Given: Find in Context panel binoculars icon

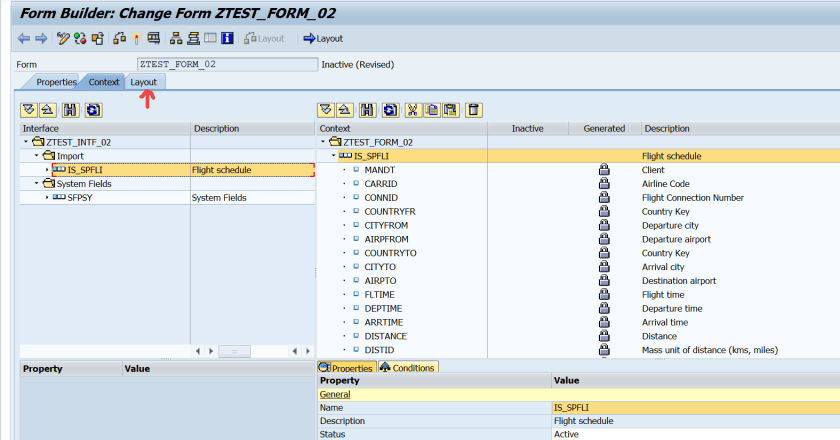Looking at the screenshot, I should tap(368, 110).
